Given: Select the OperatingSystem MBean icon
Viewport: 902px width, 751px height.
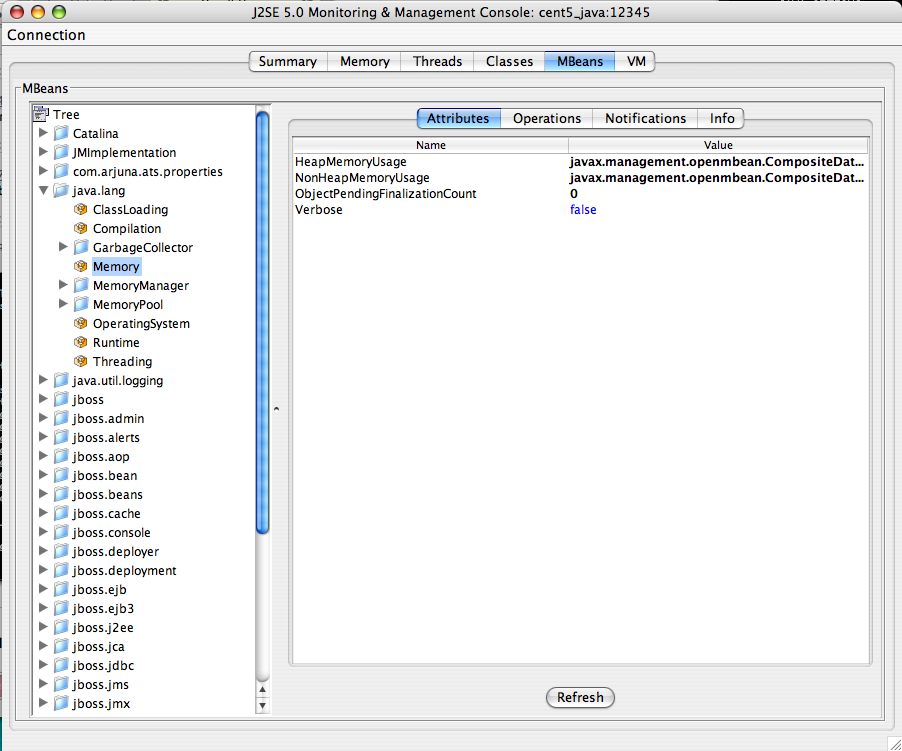Looking at the screenshot, I should pyautogui.click(x=81, y=323).
